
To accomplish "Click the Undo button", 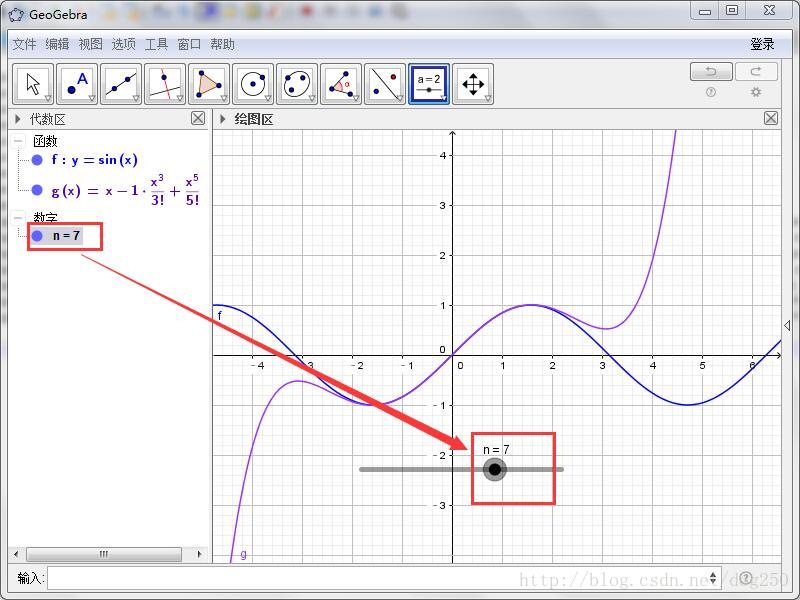I will click(711, 71).
